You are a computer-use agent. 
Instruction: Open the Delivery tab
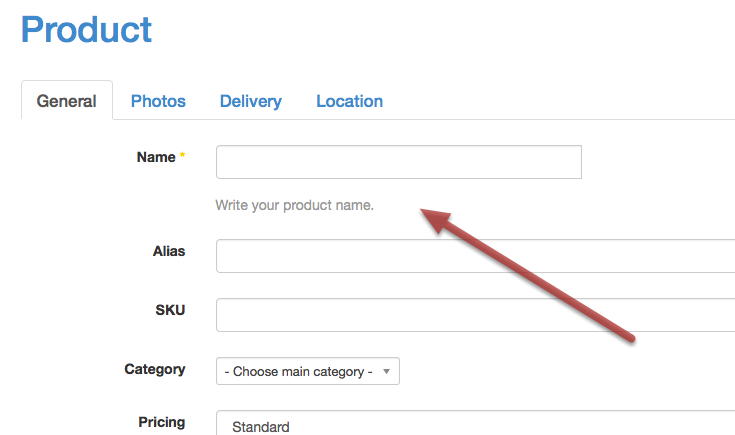coord(251,101)
